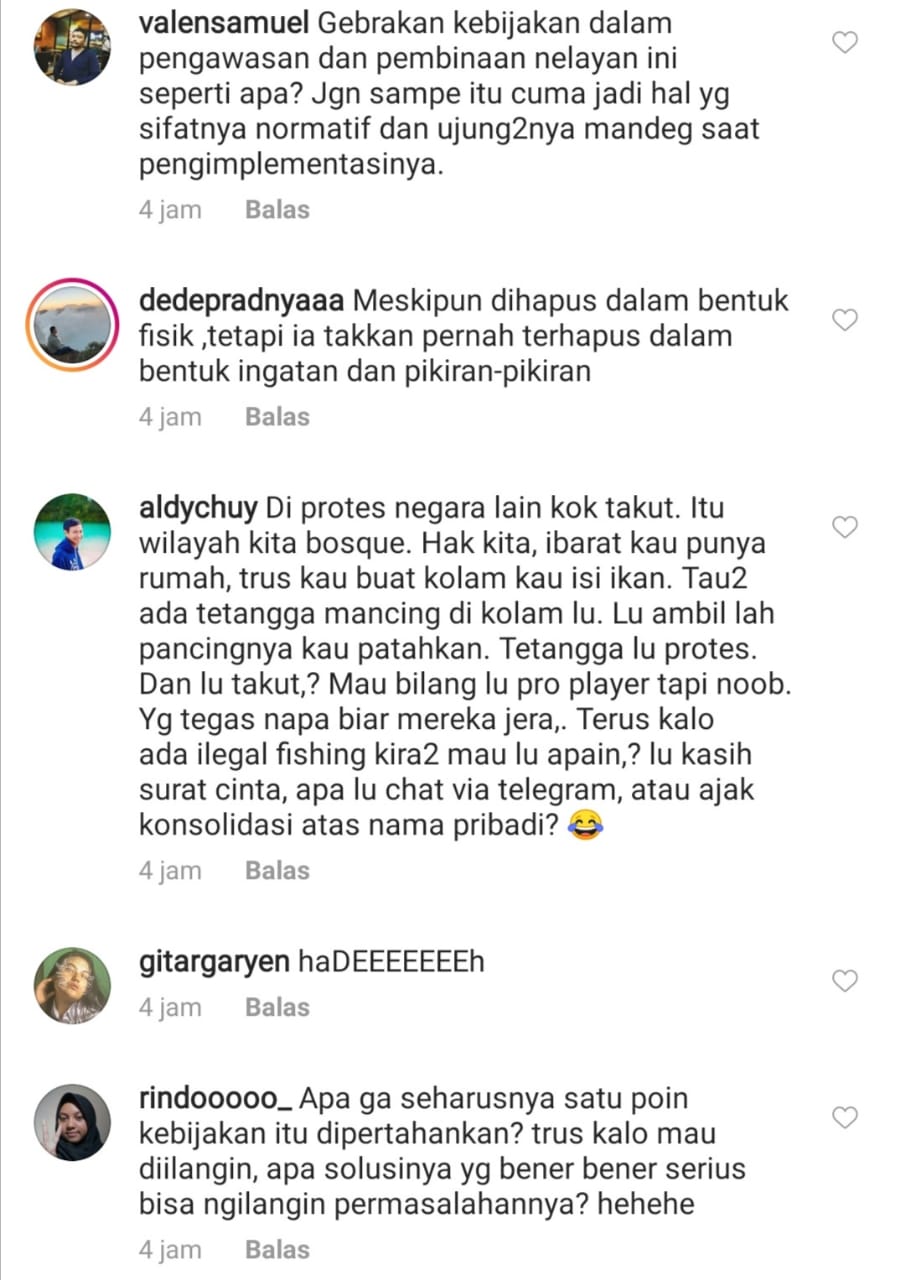This screenshot has width=905, height=1280.
Task: Open aldychuy's profile avatar
Action: pos(73,532)
